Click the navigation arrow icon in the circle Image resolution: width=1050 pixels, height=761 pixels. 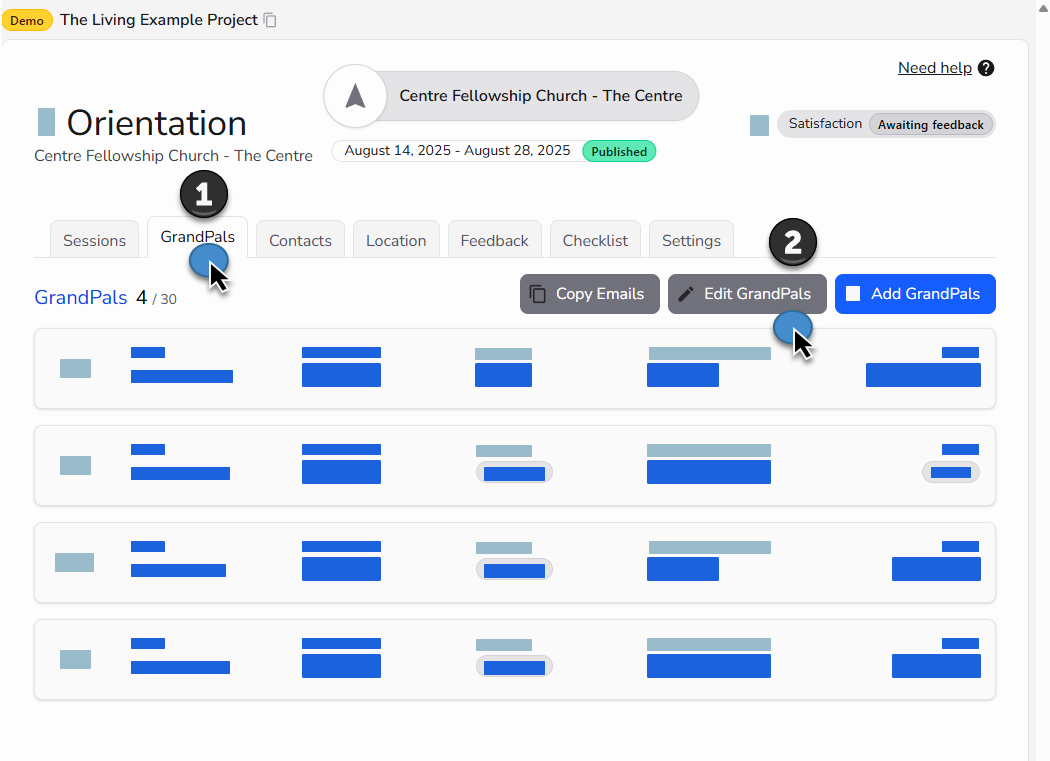pos(356,96)
